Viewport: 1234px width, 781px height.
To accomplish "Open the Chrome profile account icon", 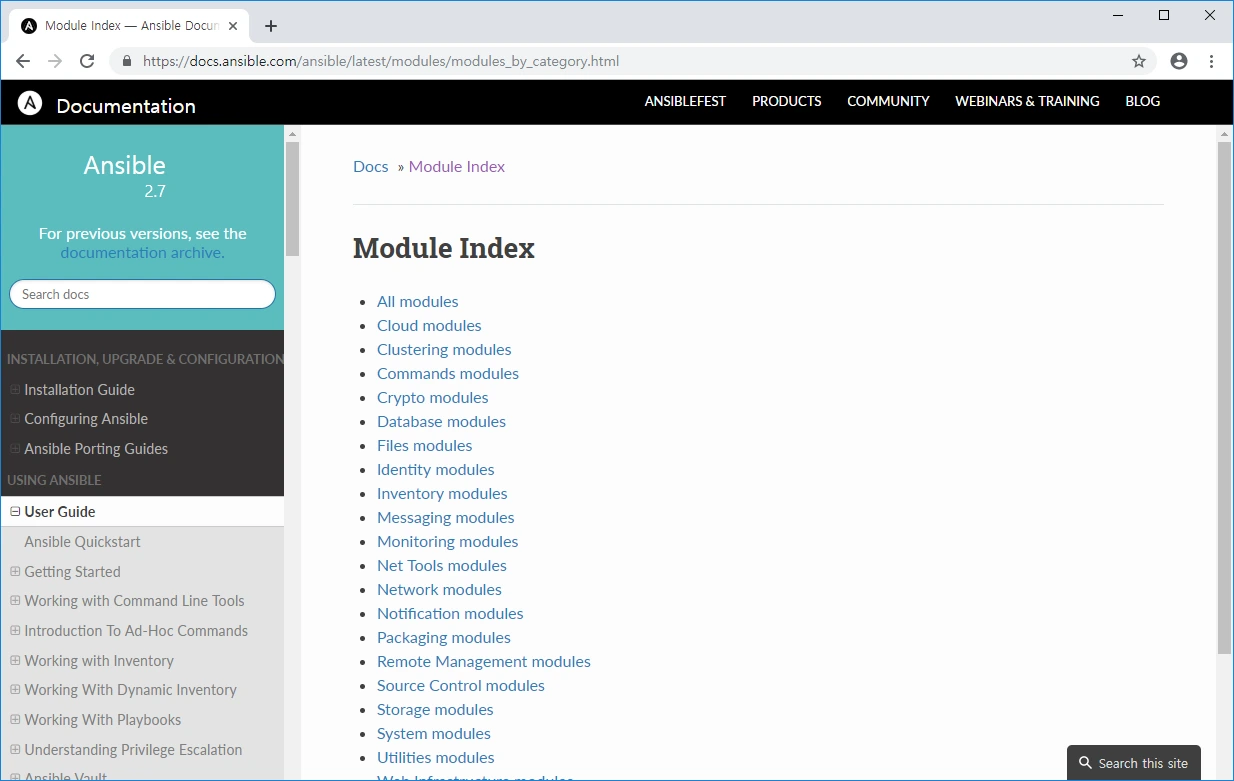I will pos(1179,61).
